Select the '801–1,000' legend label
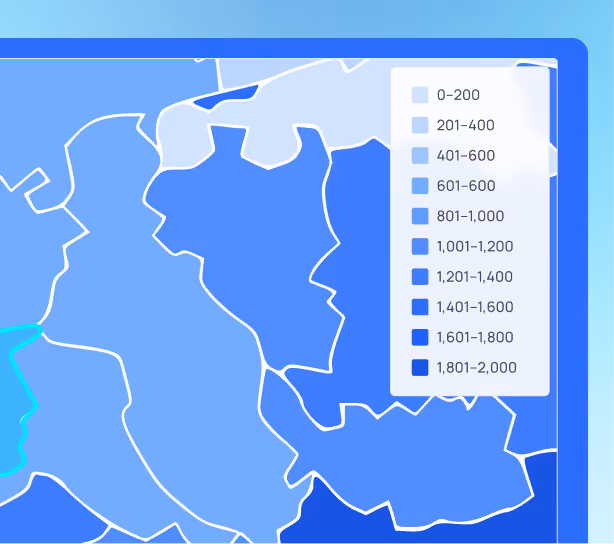The image size is (614, 544). 470,216
